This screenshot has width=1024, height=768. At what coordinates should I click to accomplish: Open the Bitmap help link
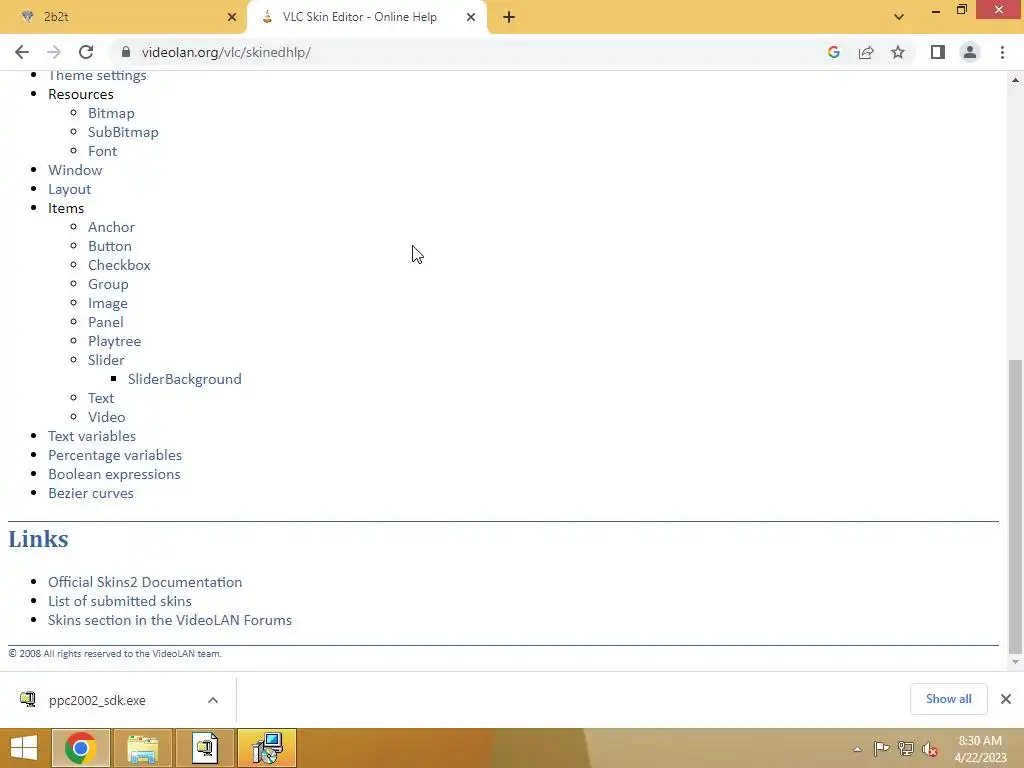111,113
